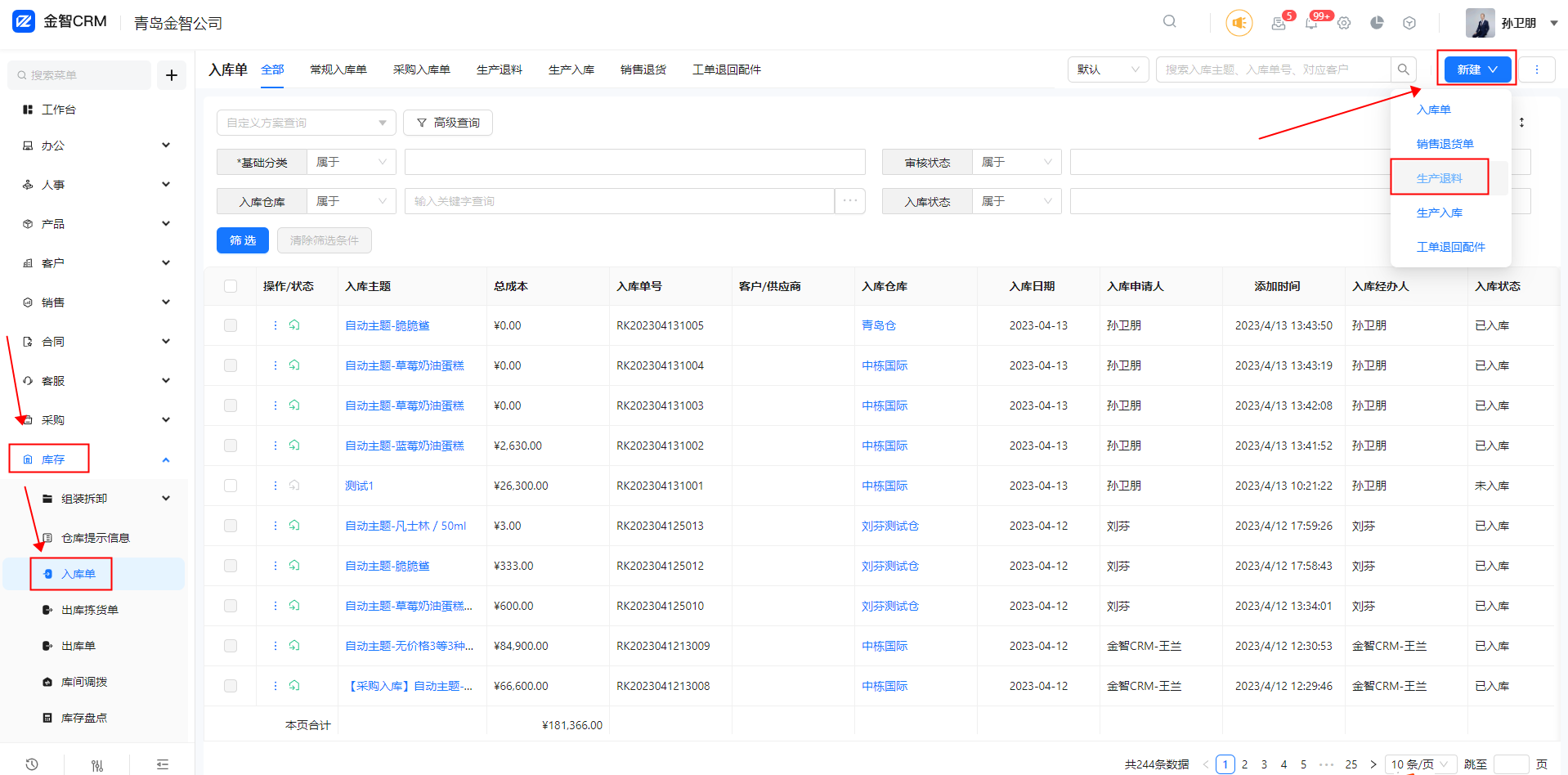This screenshot has width=1568, height=775.
Task: Click the pie chart report icon
Action: 1377,23
